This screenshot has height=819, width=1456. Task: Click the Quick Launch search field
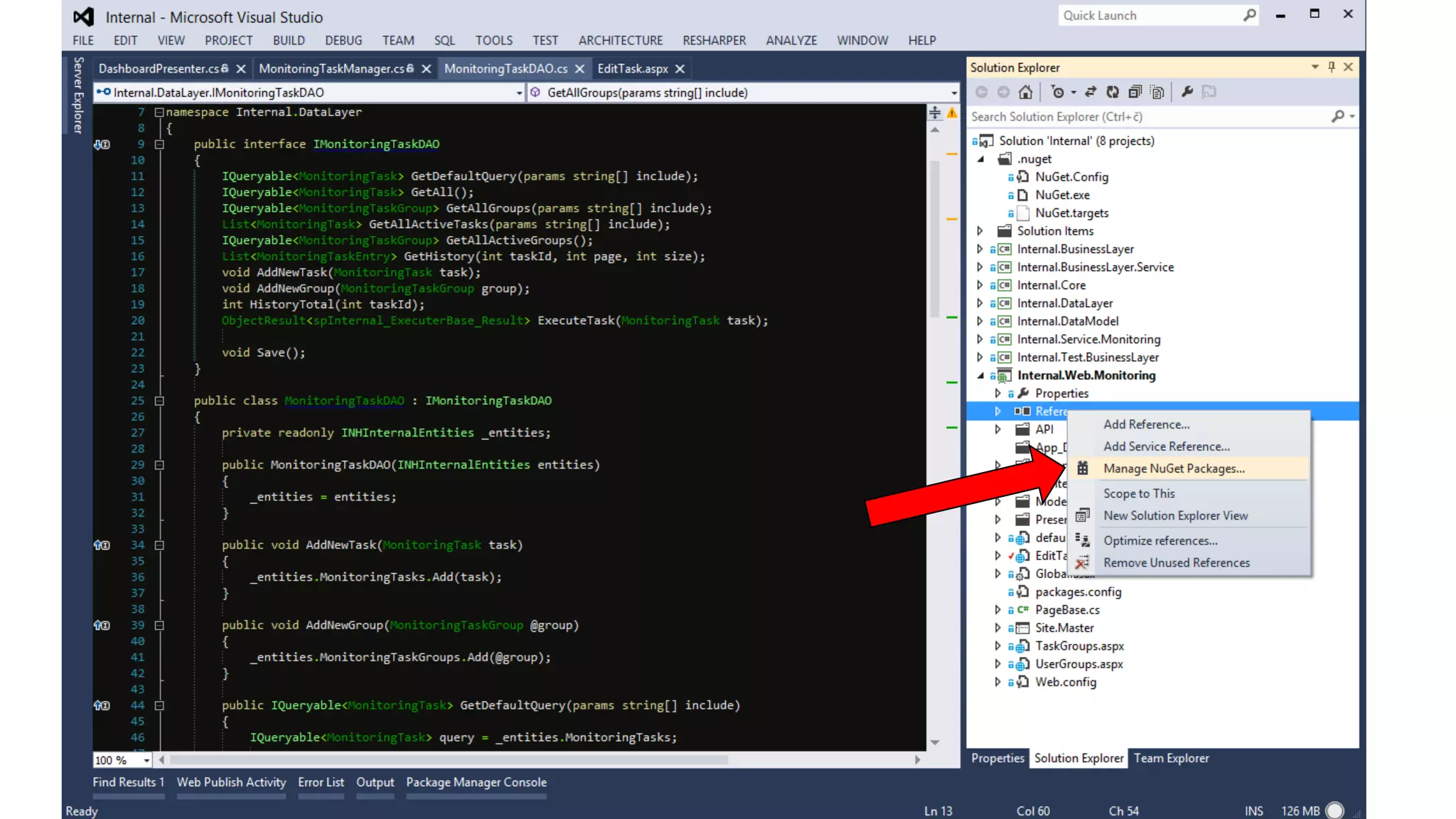click(x=1150, y=15)
